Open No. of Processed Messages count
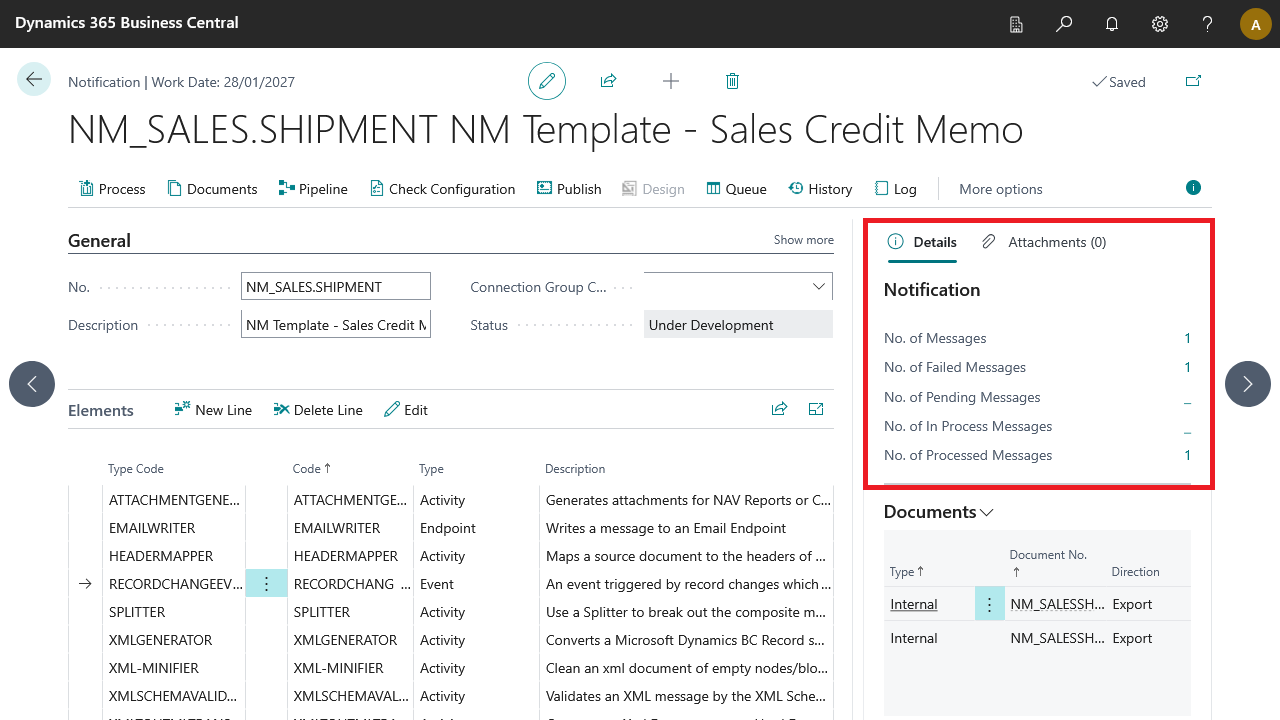 click(1188, 455)
